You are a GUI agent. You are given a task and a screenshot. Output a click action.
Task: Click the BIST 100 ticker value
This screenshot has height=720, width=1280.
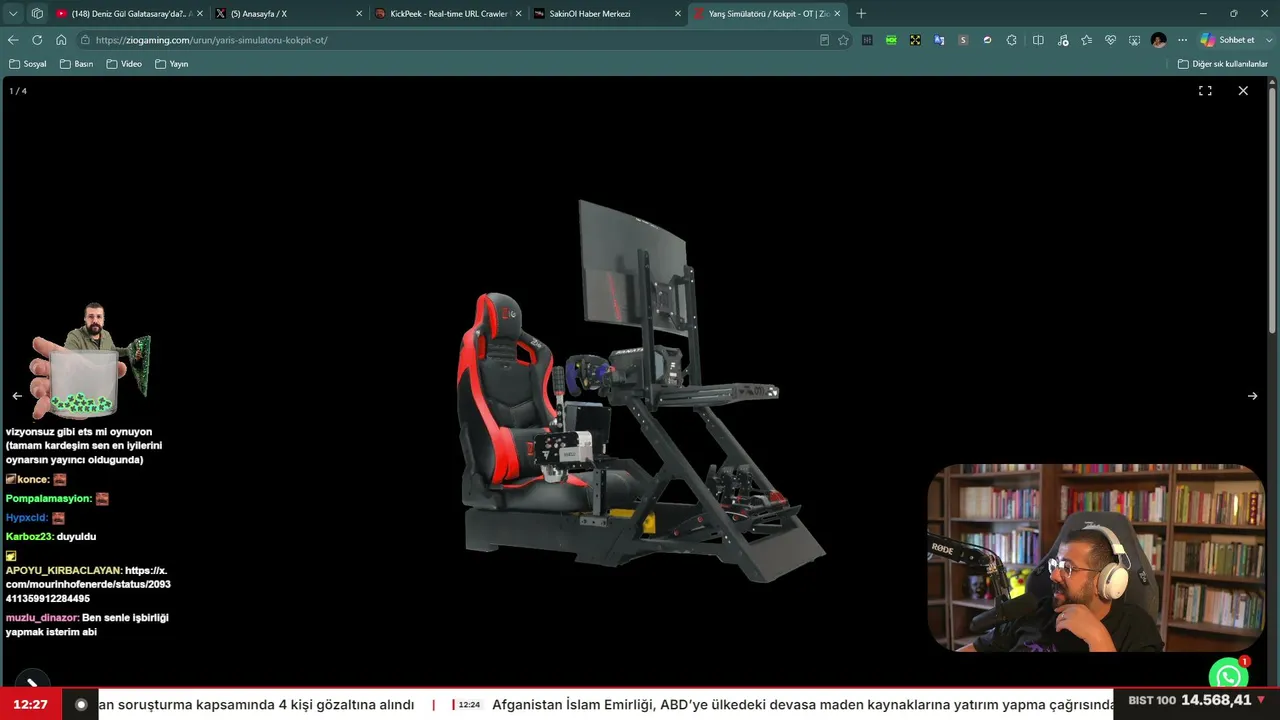tap(1216, 700)
